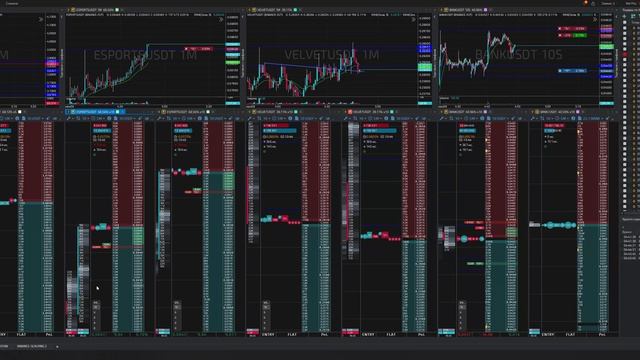Viewport: 640px width, 360px height.
Task: Open wrench settings in second VELVETUSDT order book
Action: click(x=345, y=118)
